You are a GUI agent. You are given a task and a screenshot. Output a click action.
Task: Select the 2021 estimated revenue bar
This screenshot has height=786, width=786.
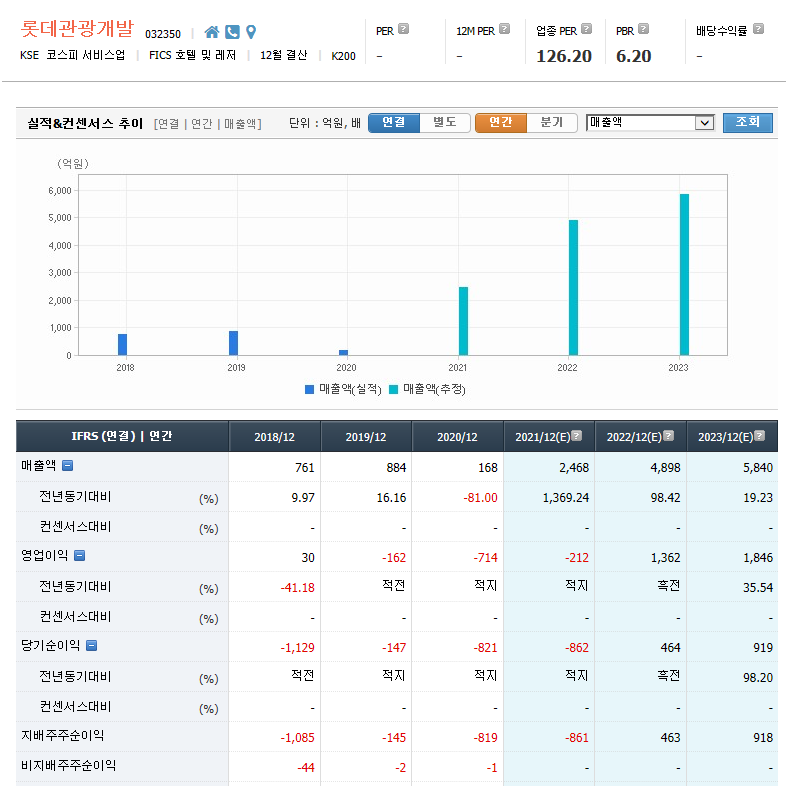click(x=464, y=321)
